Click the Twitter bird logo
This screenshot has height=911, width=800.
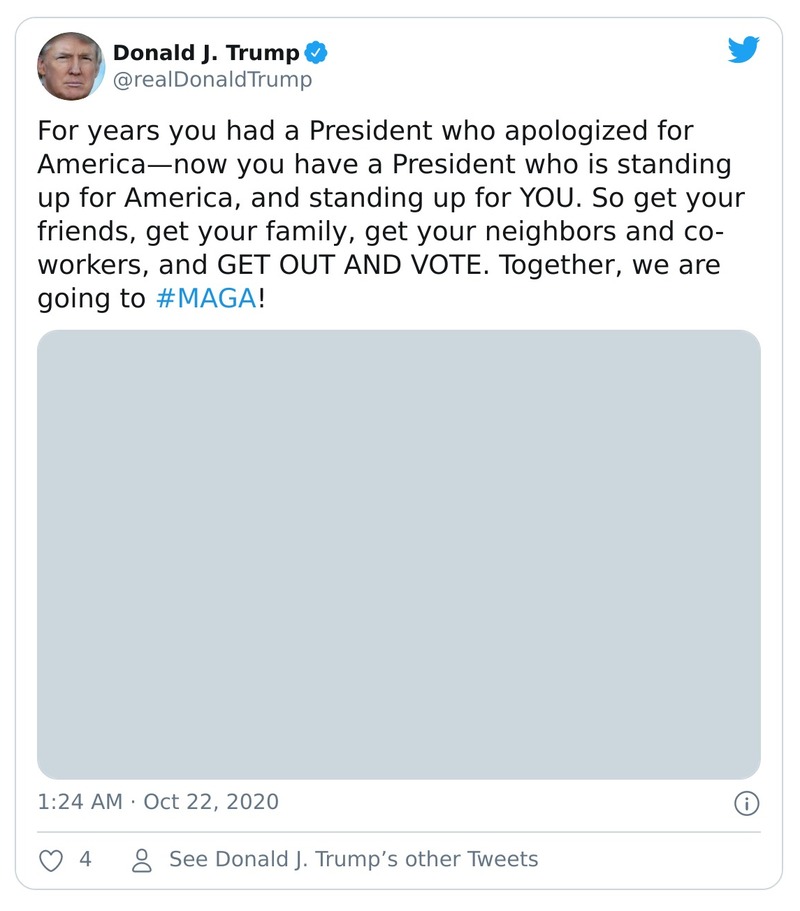click(744, 49)
